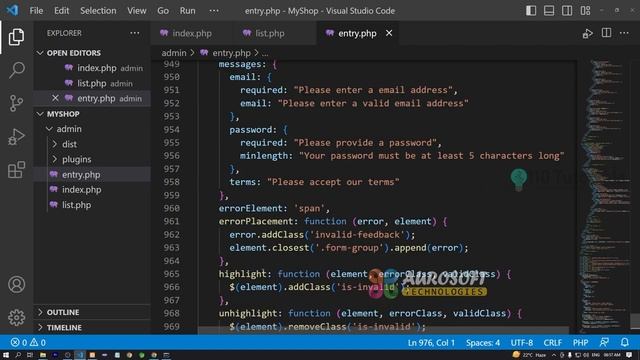Click the horizontal editor scrollbar

click(383, 330)
